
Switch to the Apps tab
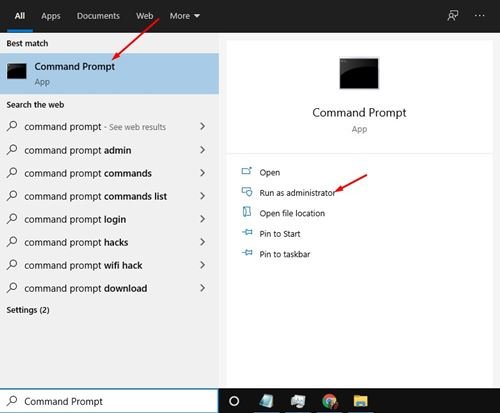pyautogui.click(x=51, y=16)
